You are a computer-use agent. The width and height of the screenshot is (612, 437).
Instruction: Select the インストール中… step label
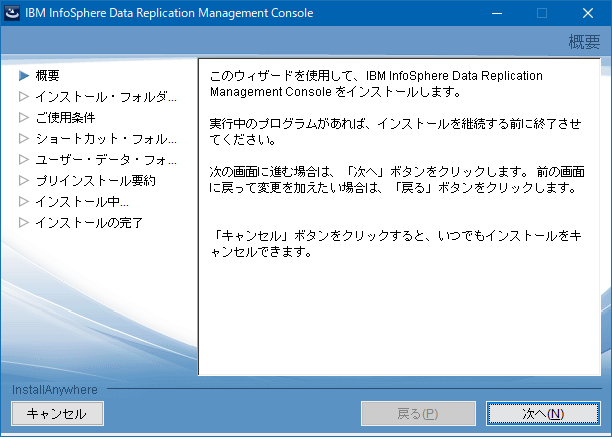pos(82,202)
